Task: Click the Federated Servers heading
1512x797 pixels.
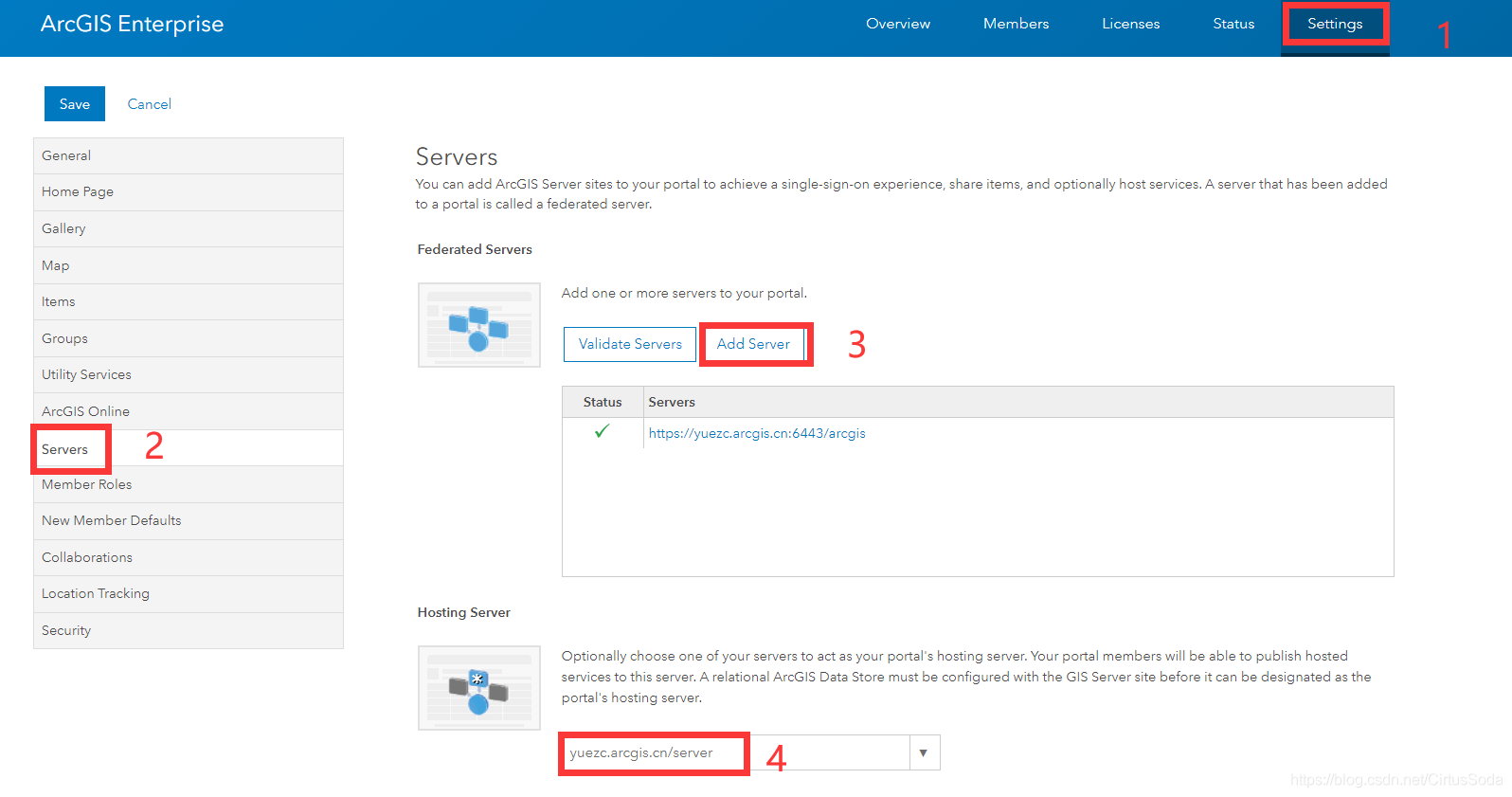Action: point(475,249)
